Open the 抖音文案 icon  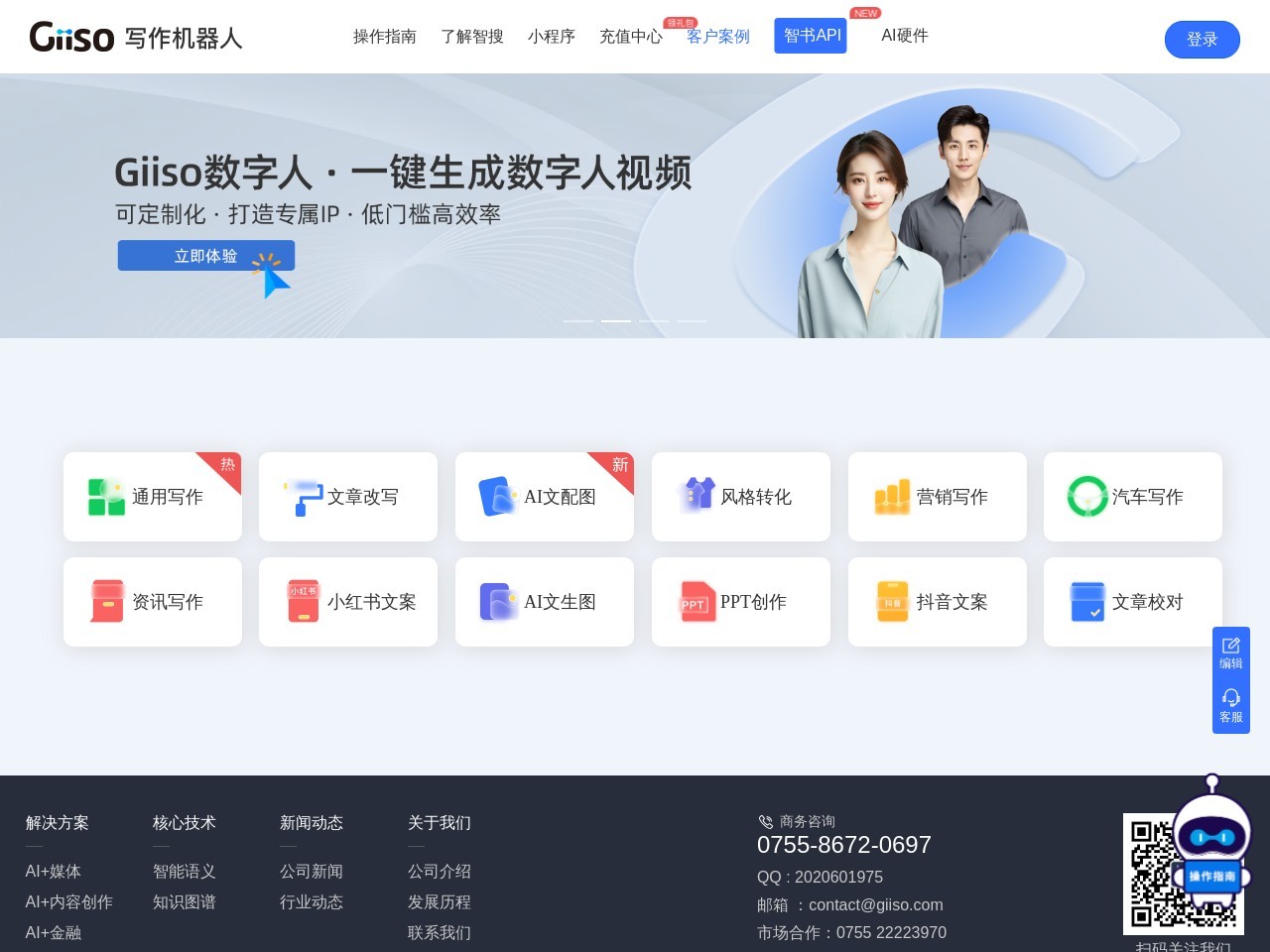pos(892,602)
